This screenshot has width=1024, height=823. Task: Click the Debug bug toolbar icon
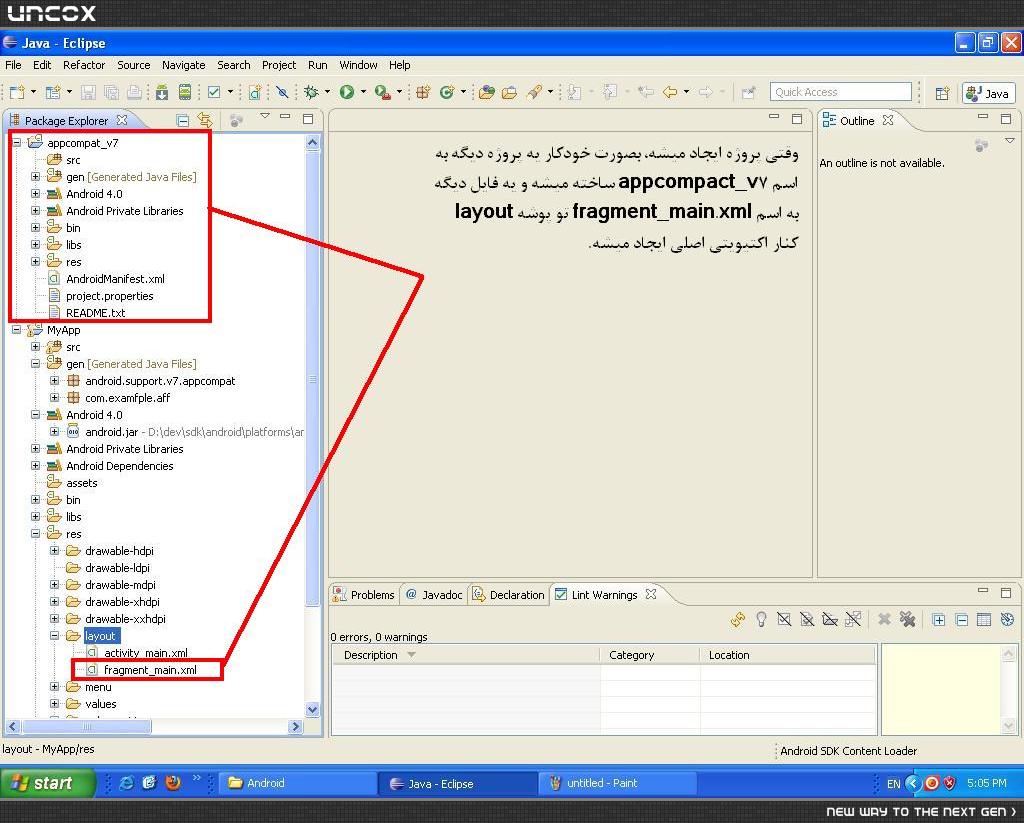pyautogui.click(x=312, y=92)
